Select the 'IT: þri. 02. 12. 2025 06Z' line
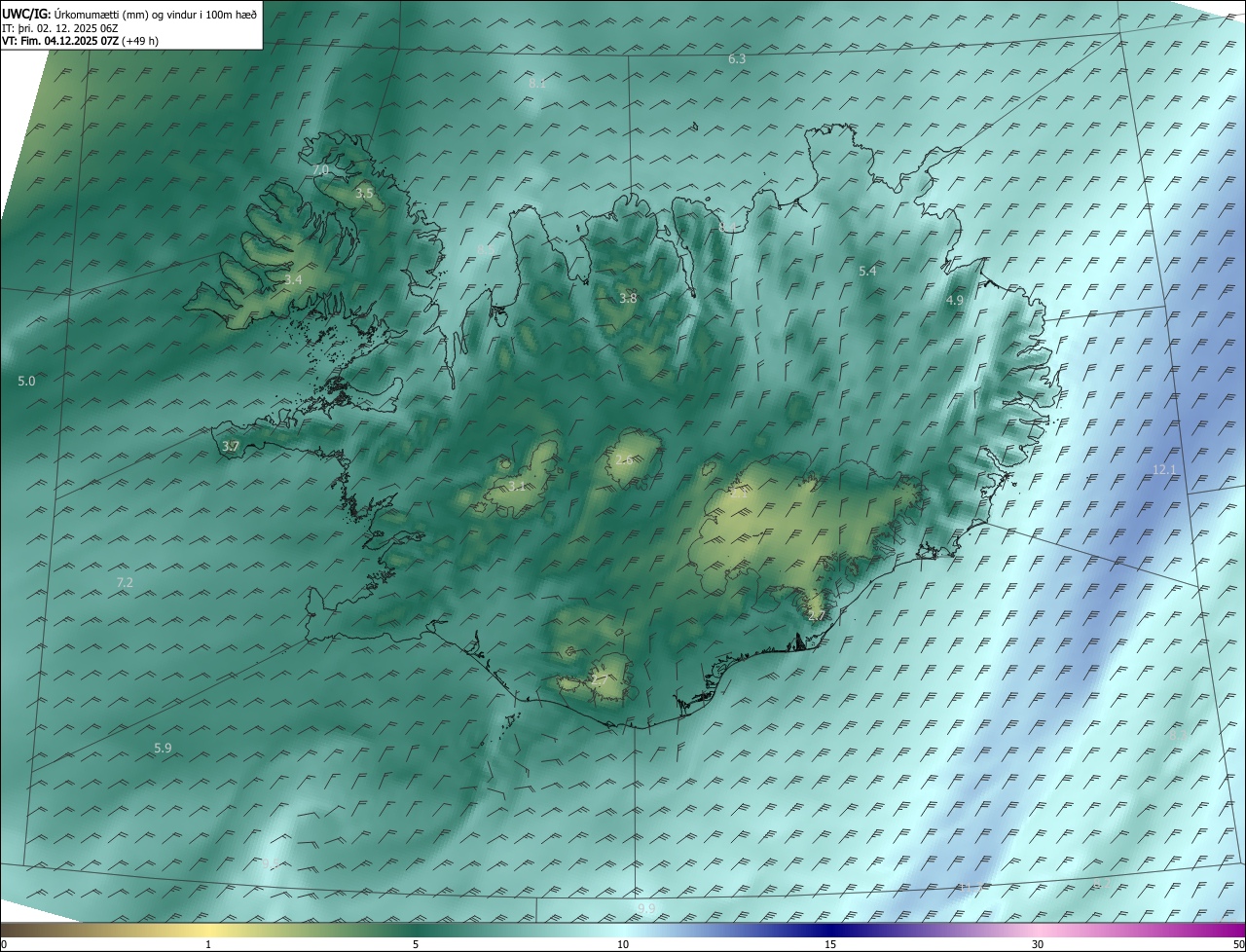The width and height of the screenshot is (1246, 952). tap(61, 28)
